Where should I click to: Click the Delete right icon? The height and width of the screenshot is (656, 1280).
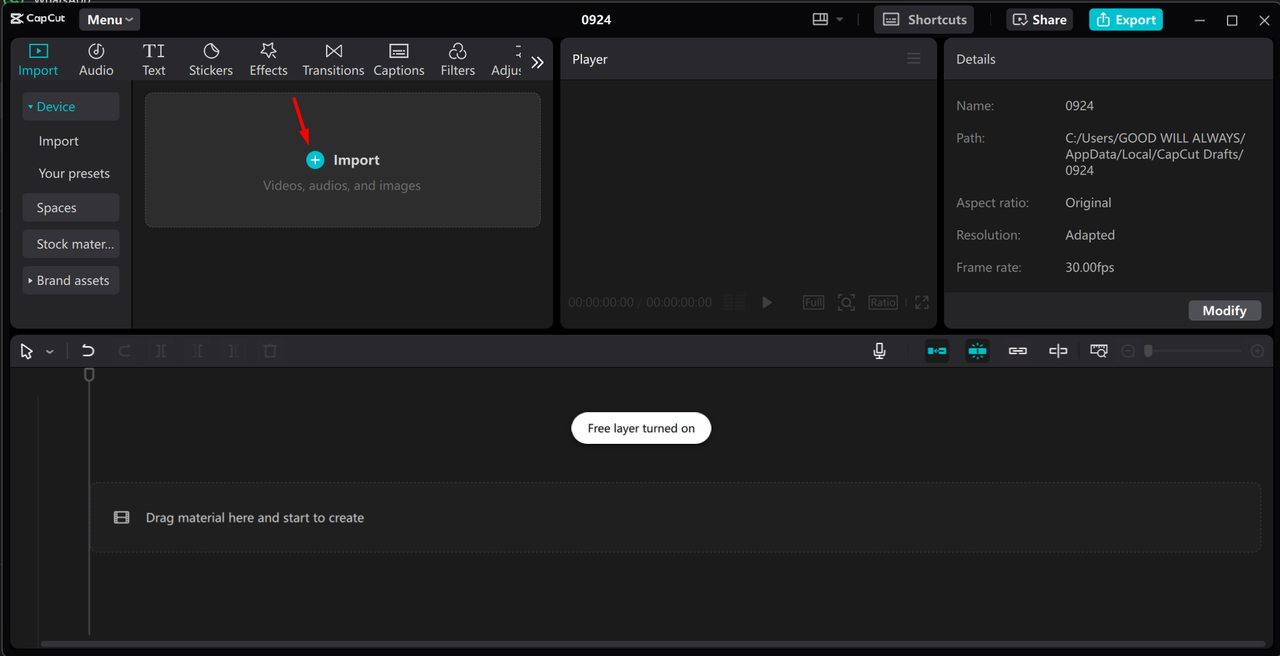point(233,351)
